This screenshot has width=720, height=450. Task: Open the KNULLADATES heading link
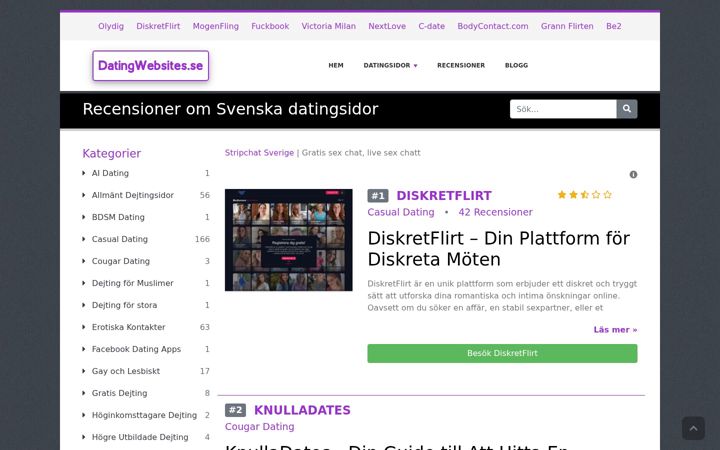(x=302, y=410)
